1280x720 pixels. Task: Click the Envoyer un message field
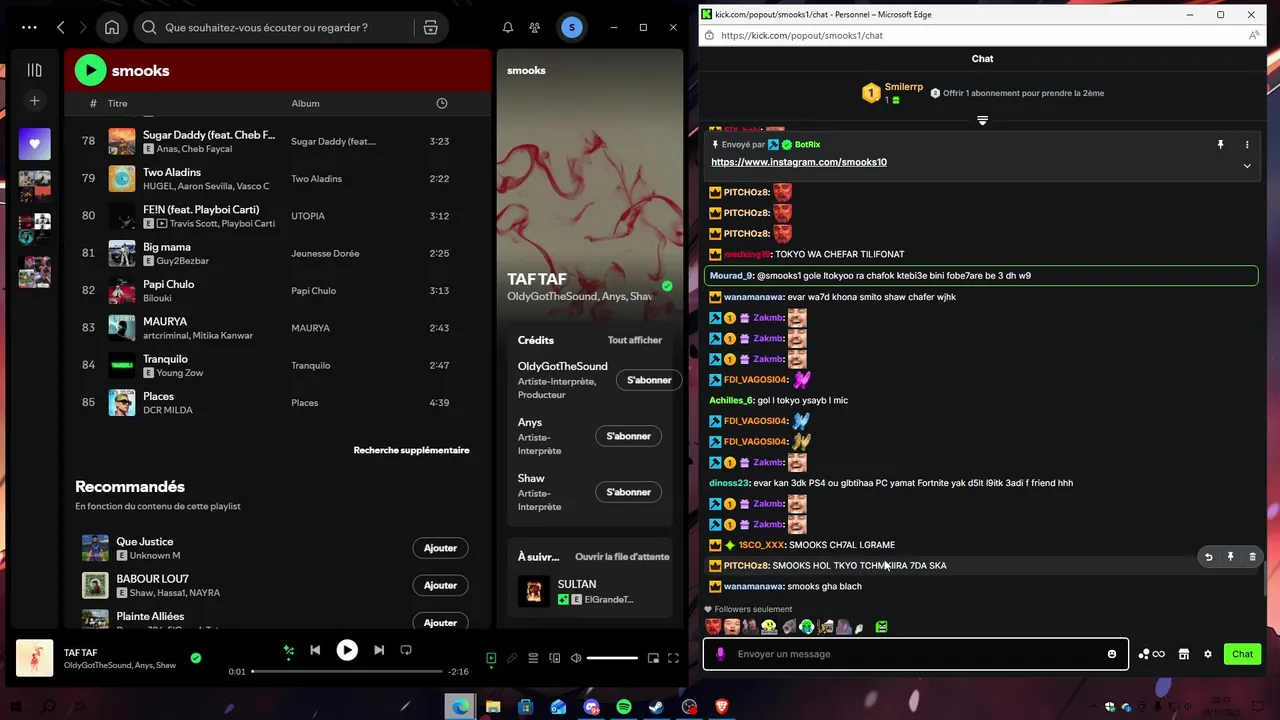915,654
